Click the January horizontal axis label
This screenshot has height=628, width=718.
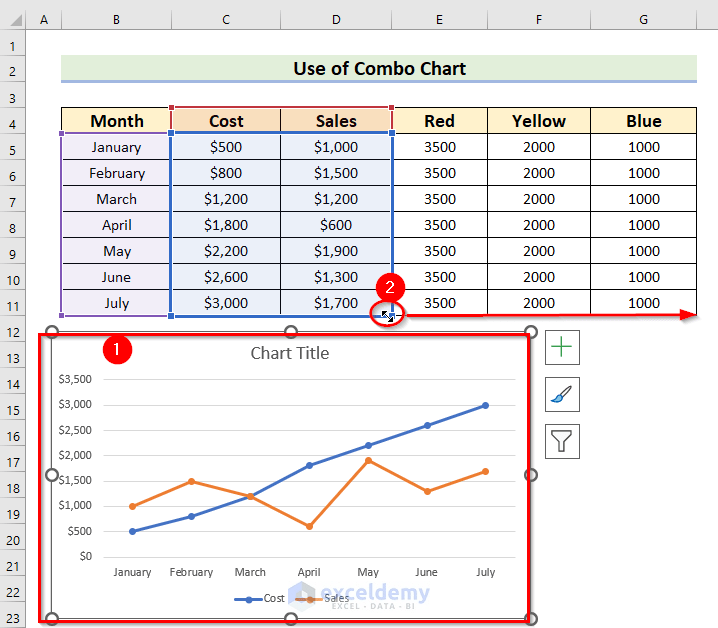[x=132, y=572]
